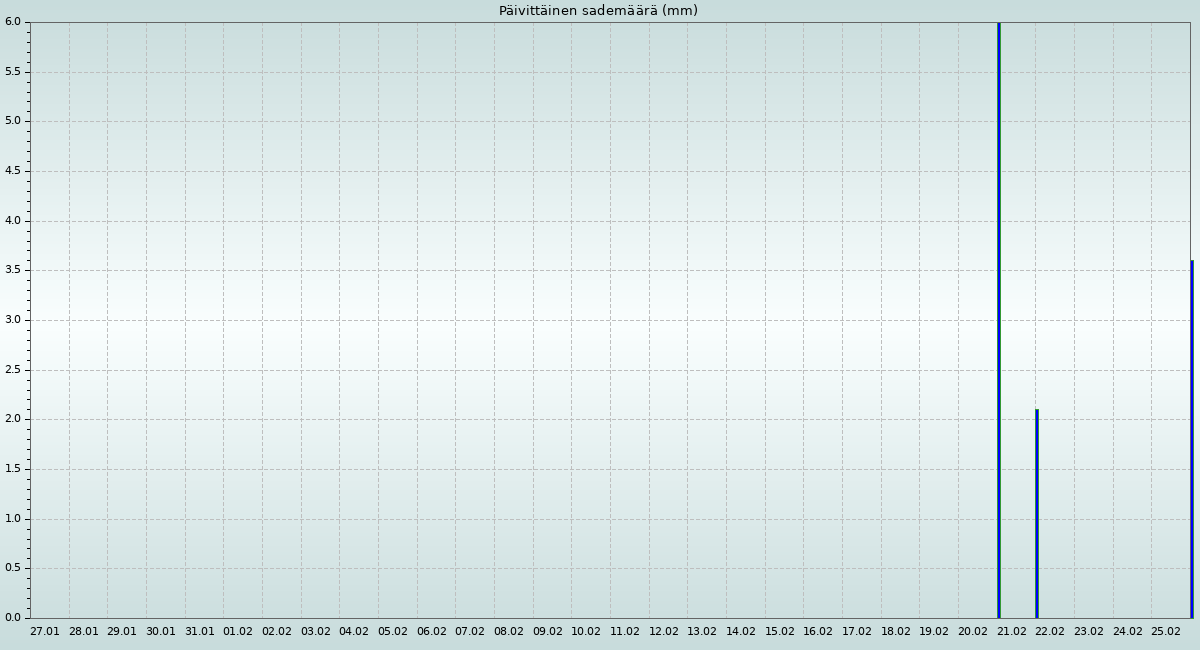Select the 3.0 y-axis tick label
1200x650 pixels.
pyautogui.click(x=12, y=320)
